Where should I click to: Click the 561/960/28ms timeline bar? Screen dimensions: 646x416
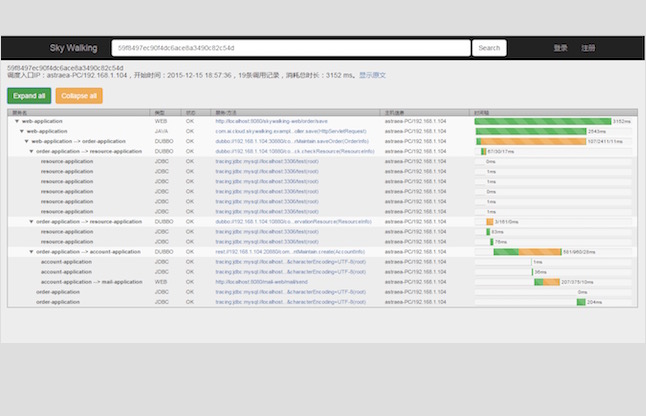[x=527, y=252]
